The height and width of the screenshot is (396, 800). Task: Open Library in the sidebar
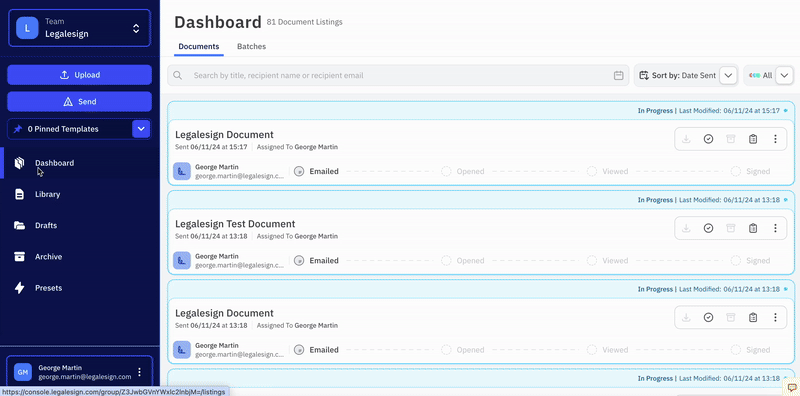pos(47,194)
